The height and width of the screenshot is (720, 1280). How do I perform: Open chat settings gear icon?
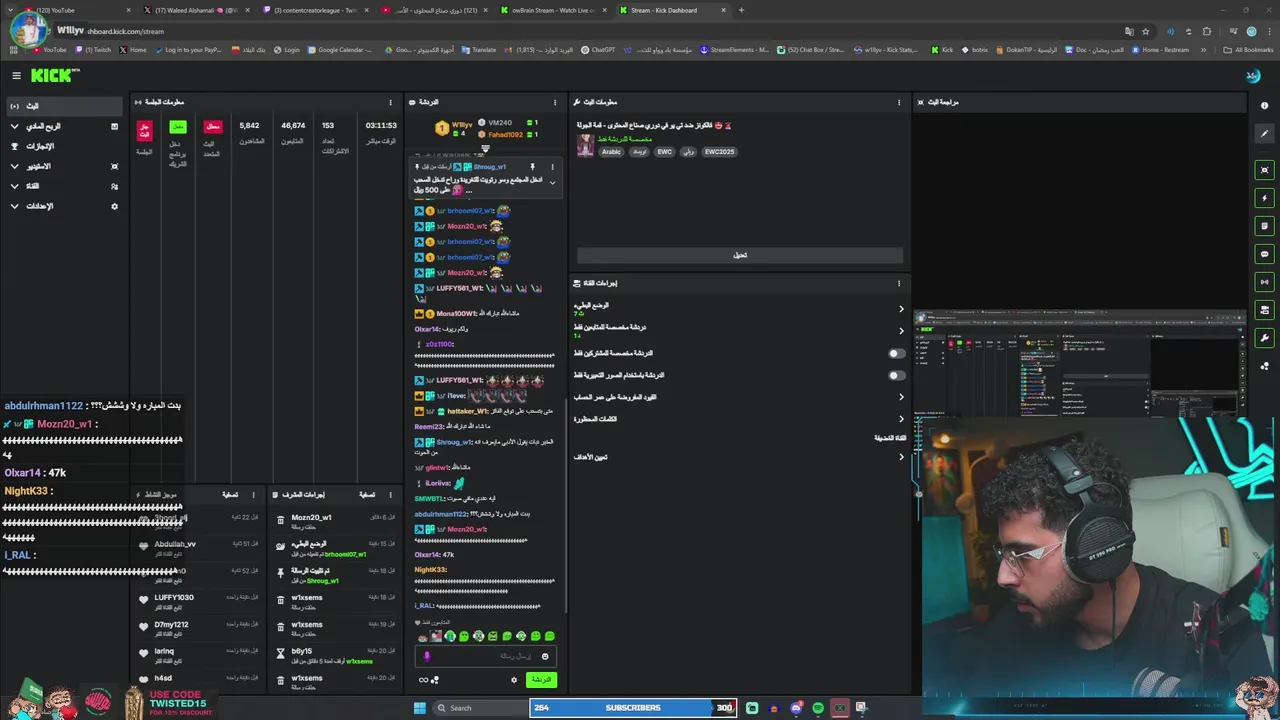pos(514,680)
